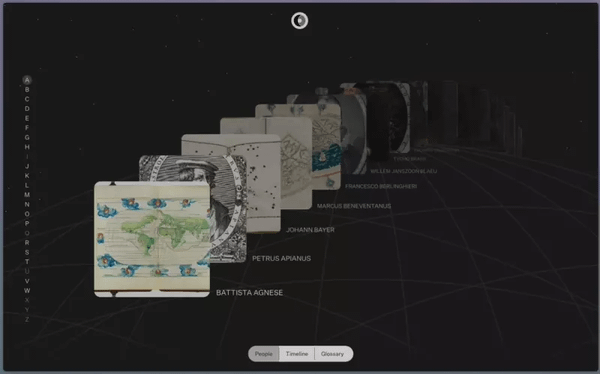Jump to letter H in index
Image resolution: width=600 pixels, height=374 pixels.
27,147
